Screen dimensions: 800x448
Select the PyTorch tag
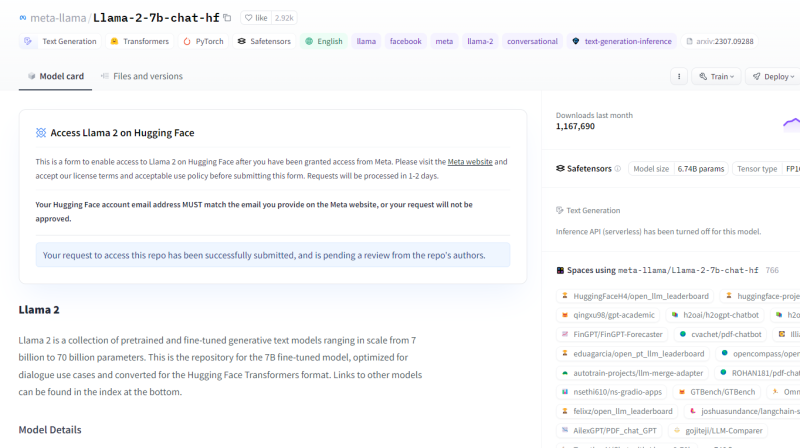click(203, 41)
